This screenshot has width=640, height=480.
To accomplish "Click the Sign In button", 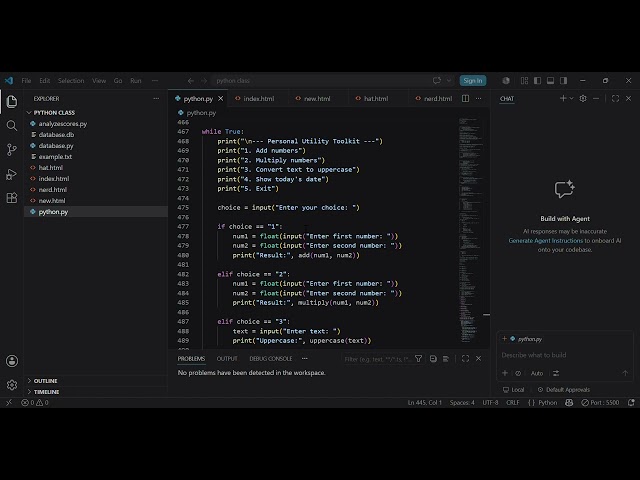I will (x=473, y=80).
